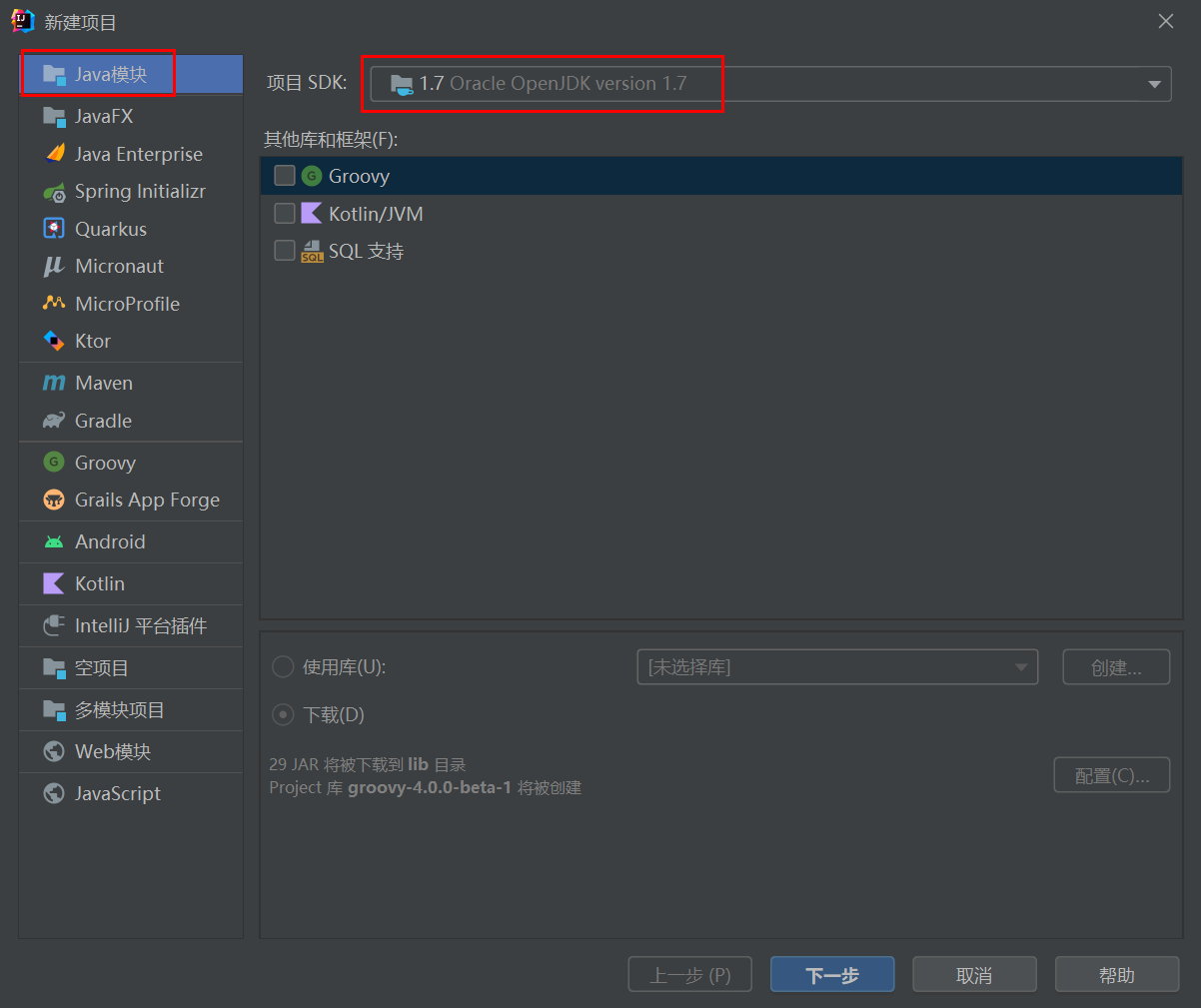Select the 使用库(U) radio button
This screenshot has width=1201, height=1008.
284,666
